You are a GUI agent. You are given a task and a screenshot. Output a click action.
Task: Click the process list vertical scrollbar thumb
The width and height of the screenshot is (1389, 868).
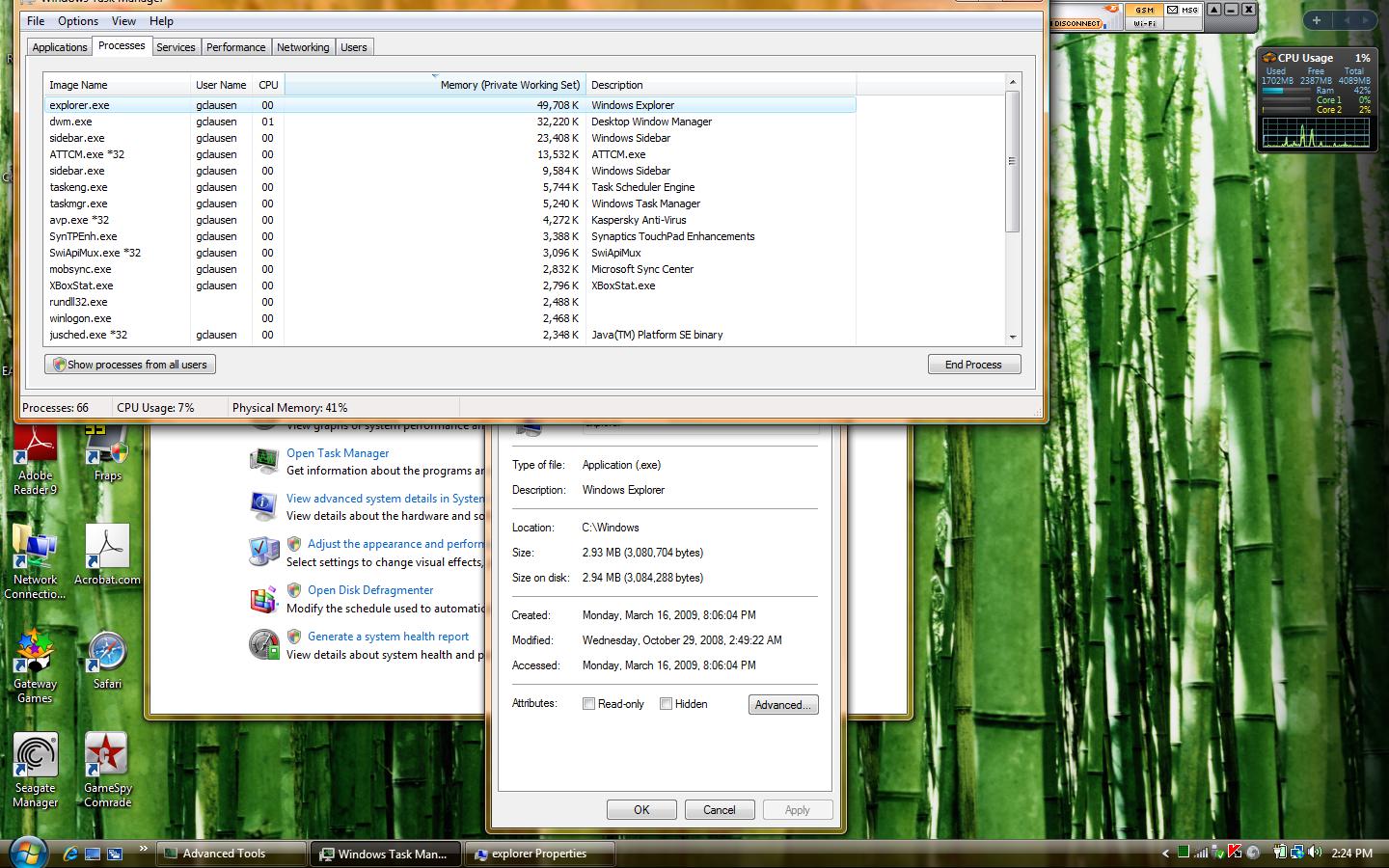[1013, 162]
